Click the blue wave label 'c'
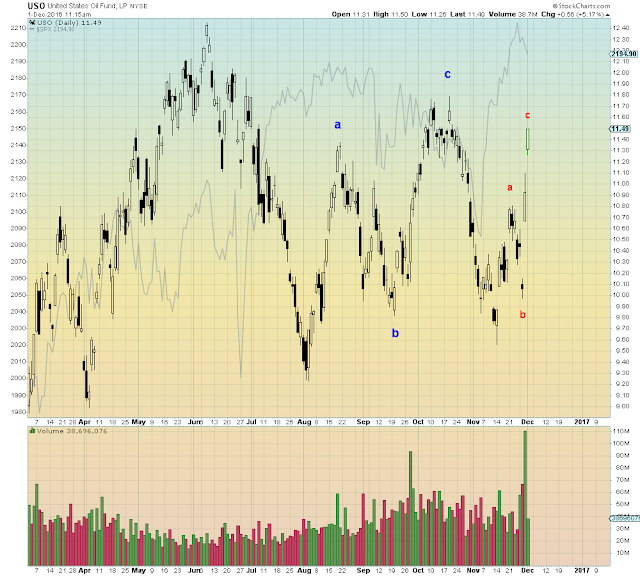 (447, 74)
